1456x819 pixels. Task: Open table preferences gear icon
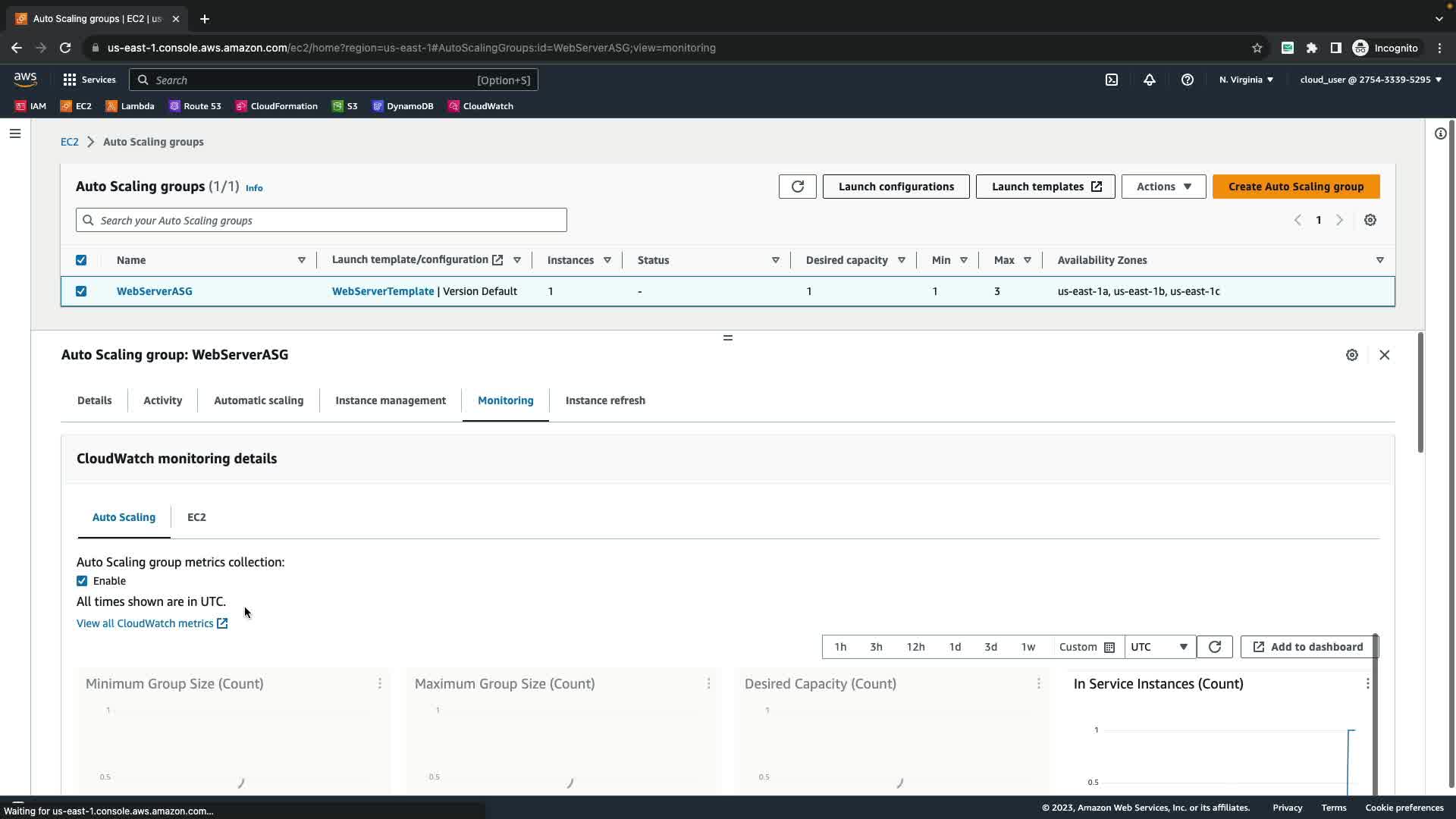[1370, 220]
